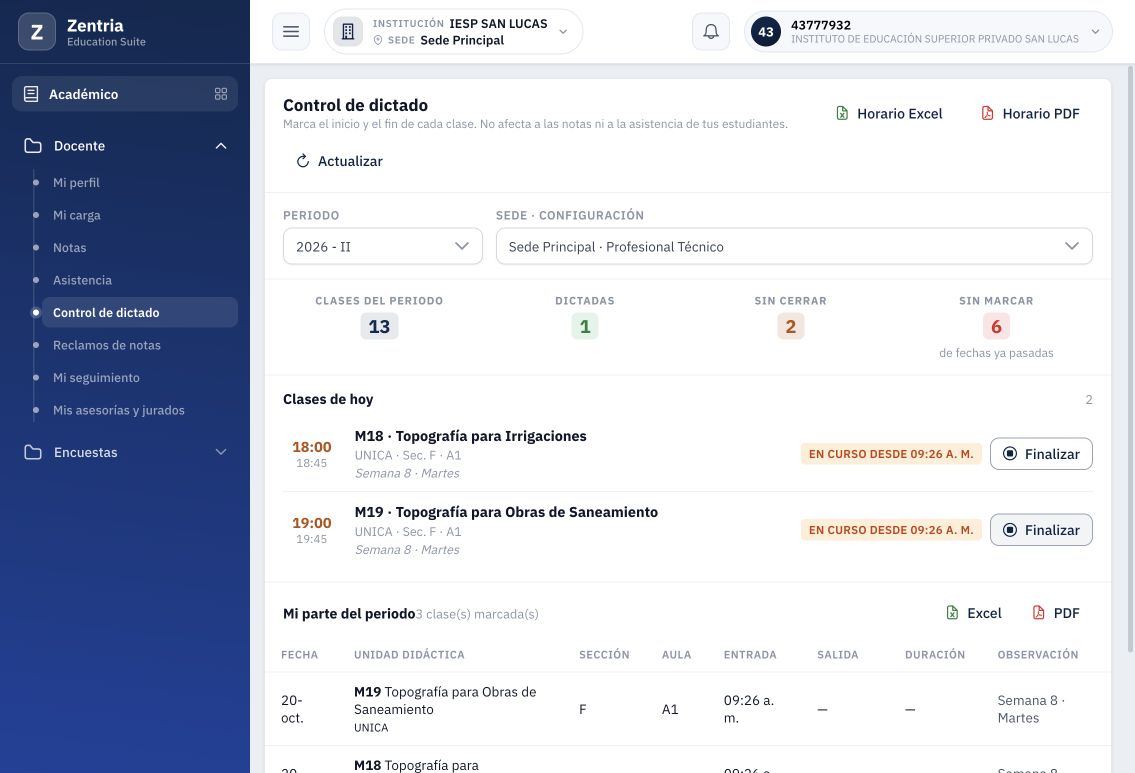
Task: Click Actualizar to refresh
Action: [x=339, y=161]
